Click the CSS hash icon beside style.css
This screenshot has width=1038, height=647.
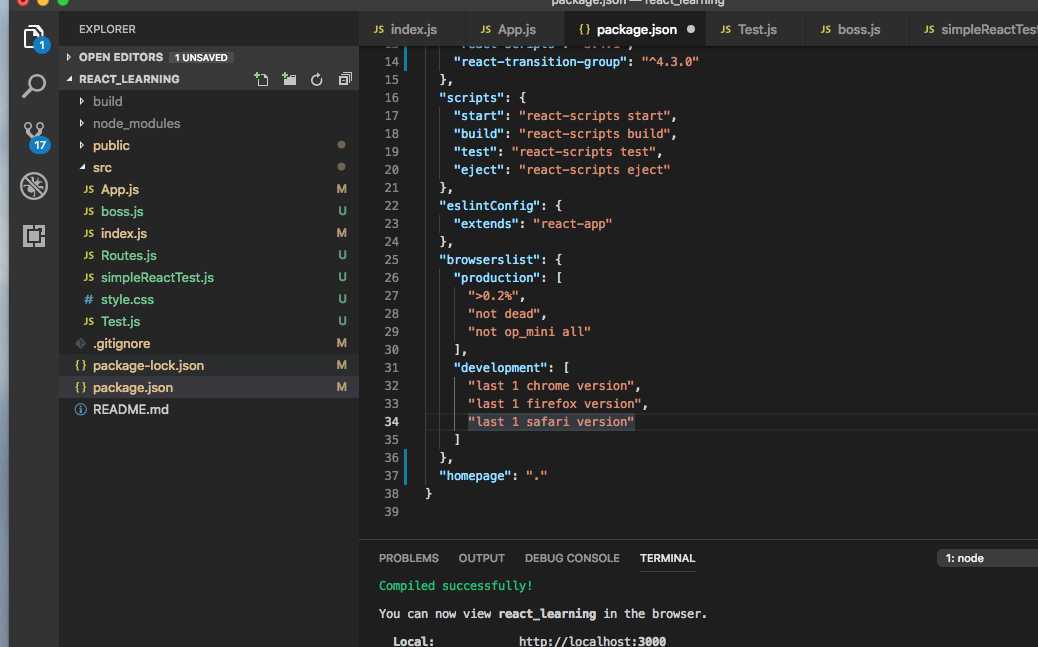[89, 299]
